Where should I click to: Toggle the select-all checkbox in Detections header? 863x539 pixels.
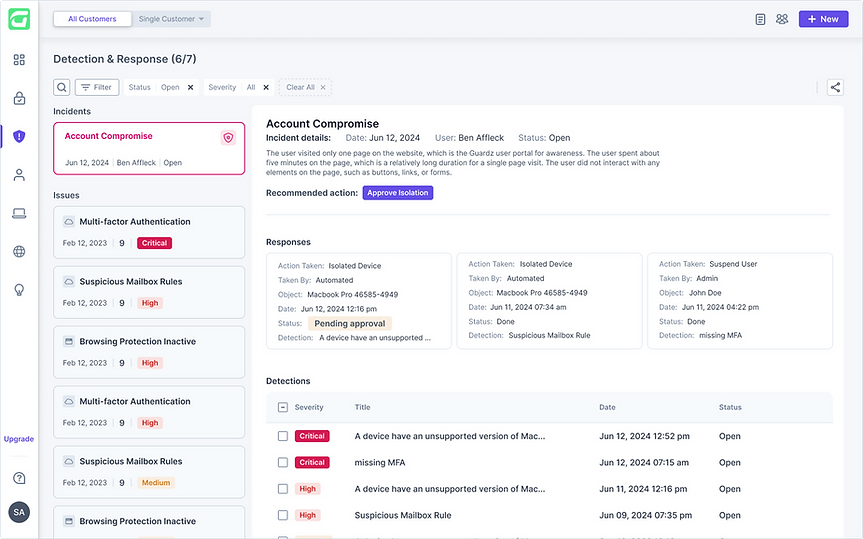click(x=283, y=407)
